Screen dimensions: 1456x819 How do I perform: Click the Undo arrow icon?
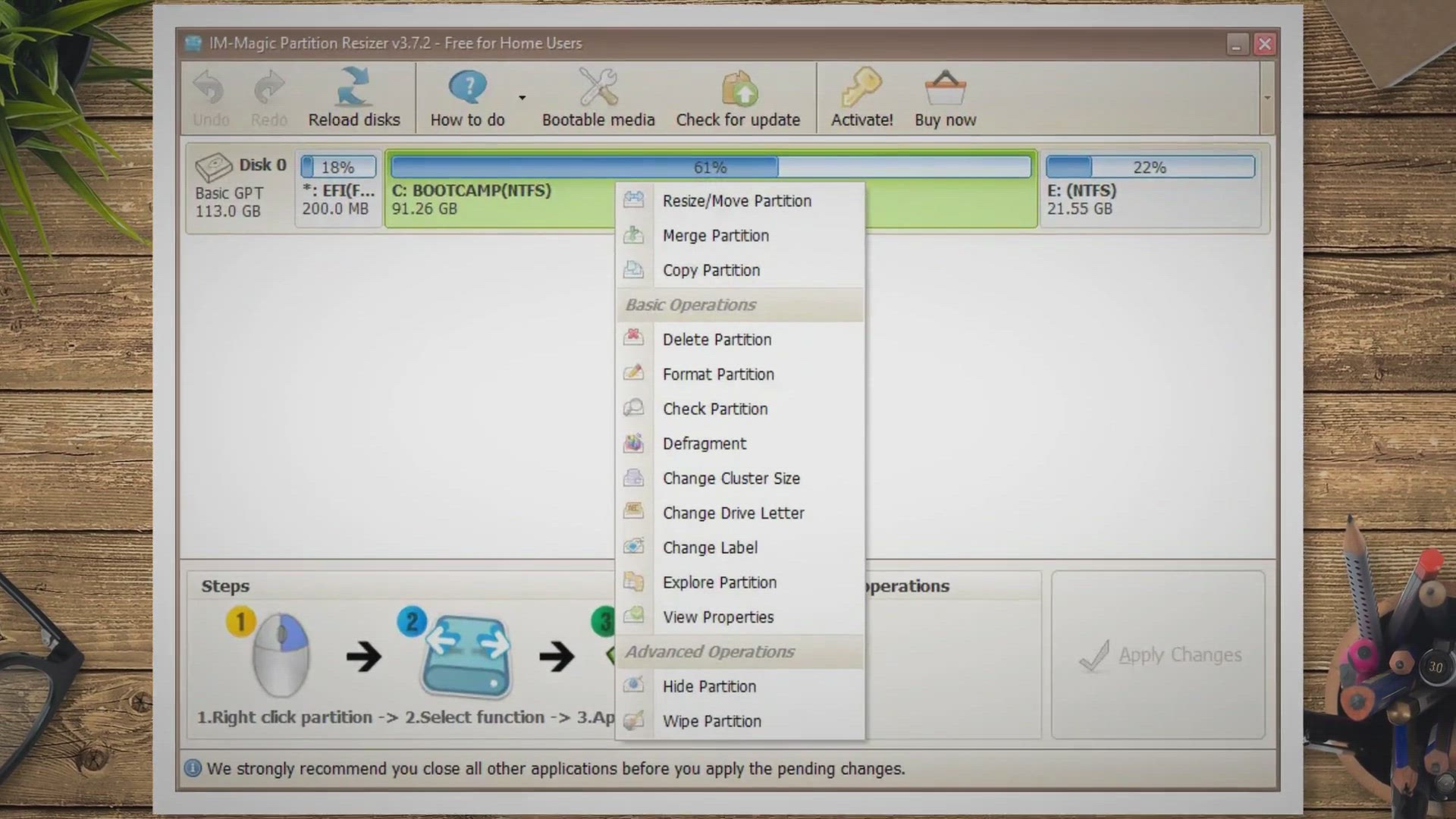coord(209,88)
